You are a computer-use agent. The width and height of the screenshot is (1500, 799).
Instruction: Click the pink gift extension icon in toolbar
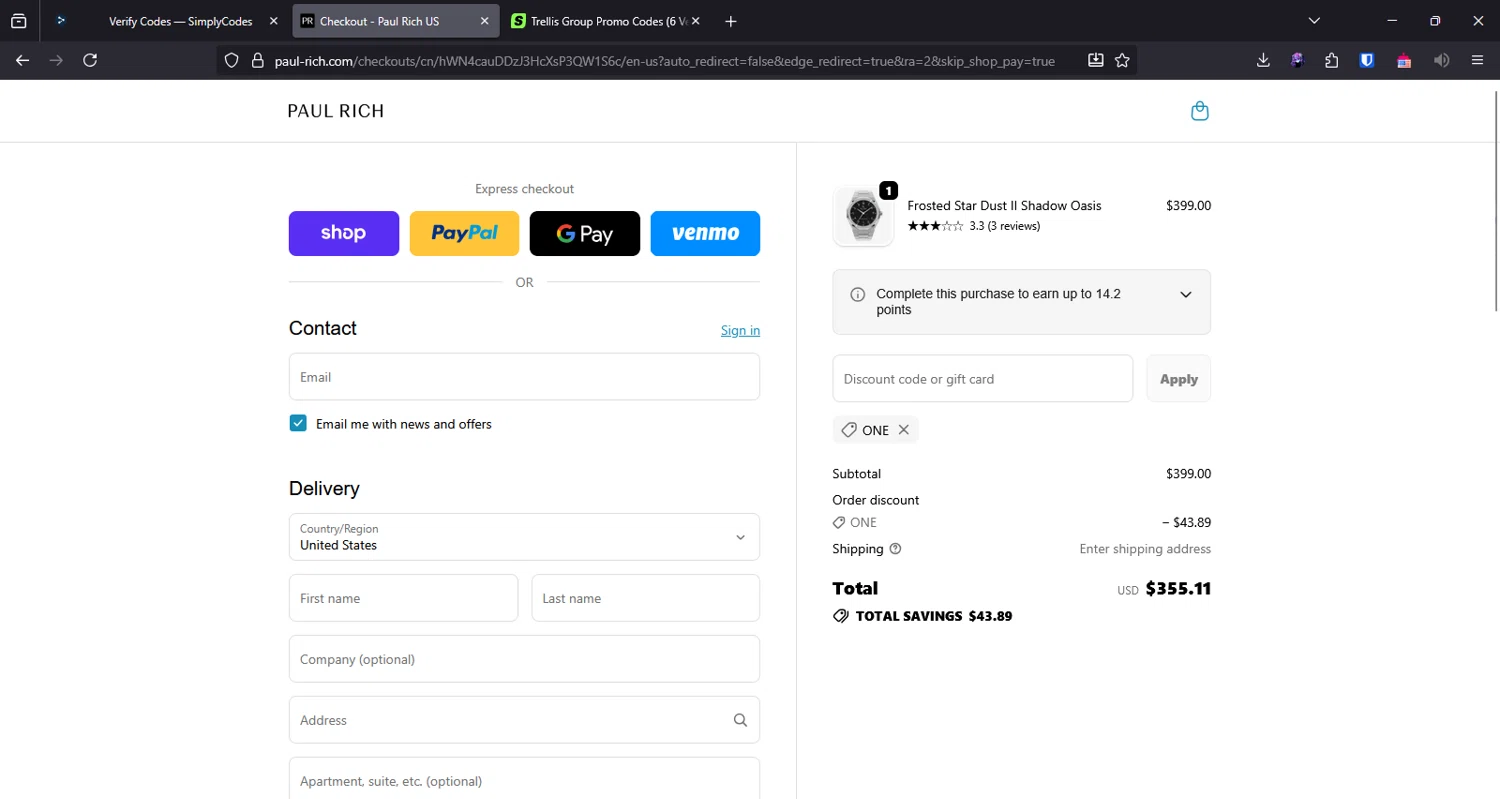(x=1404, y=60)
